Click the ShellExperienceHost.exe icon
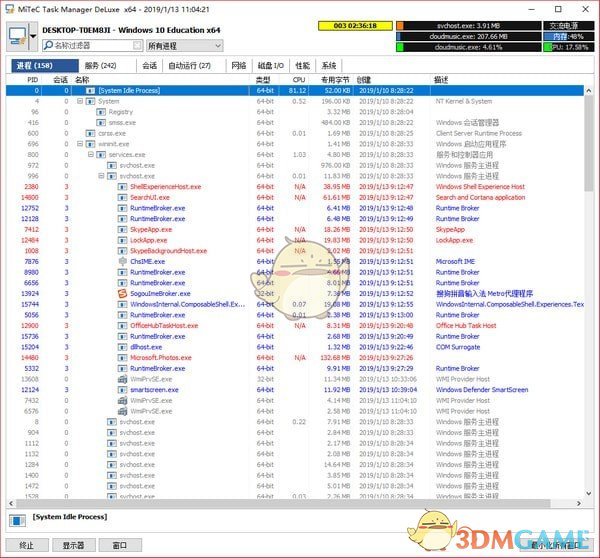600x558 pixels. click(x=122, y=187)
